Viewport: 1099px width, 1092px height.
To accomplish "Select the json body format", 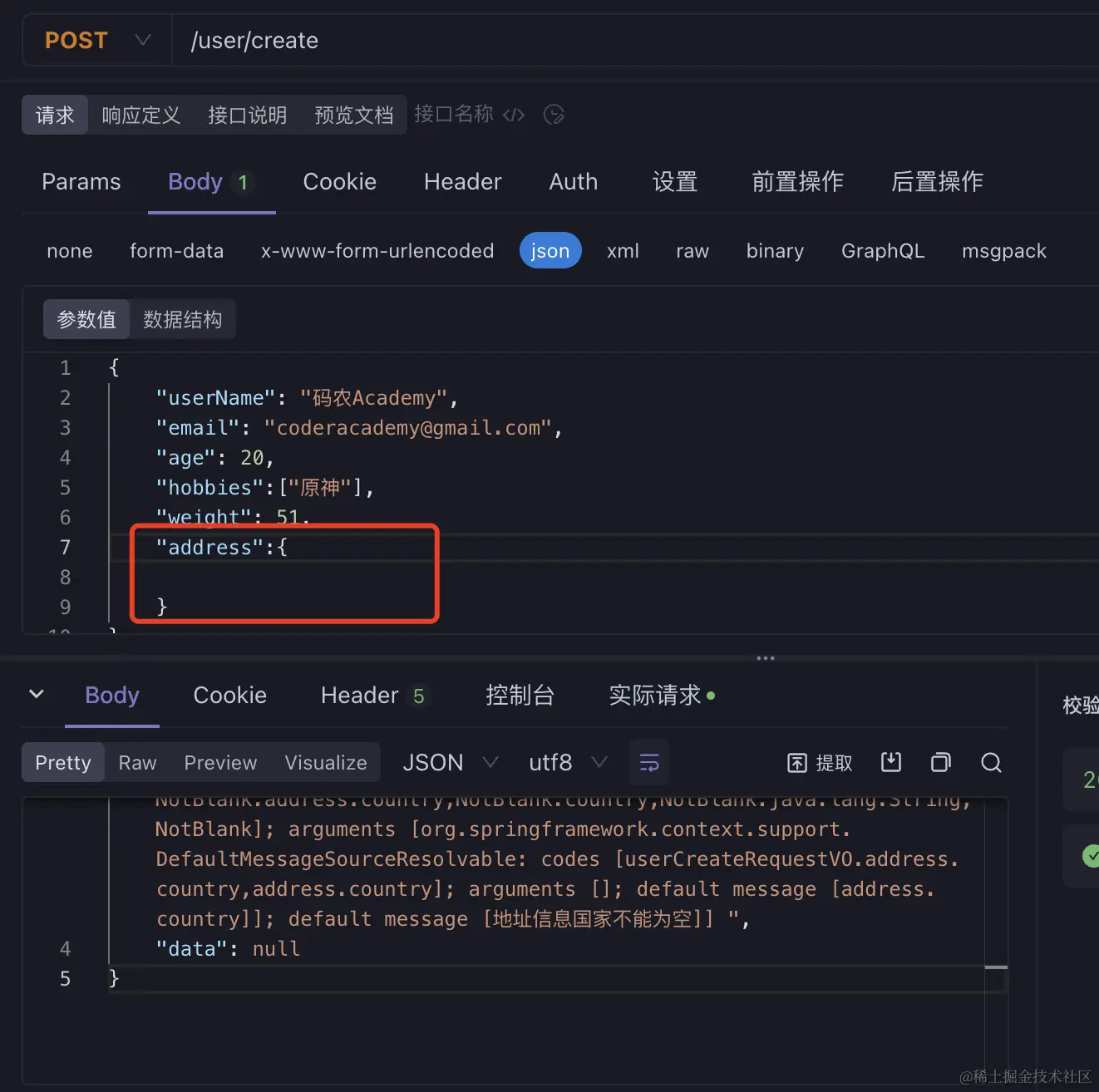I will point(549,250).
